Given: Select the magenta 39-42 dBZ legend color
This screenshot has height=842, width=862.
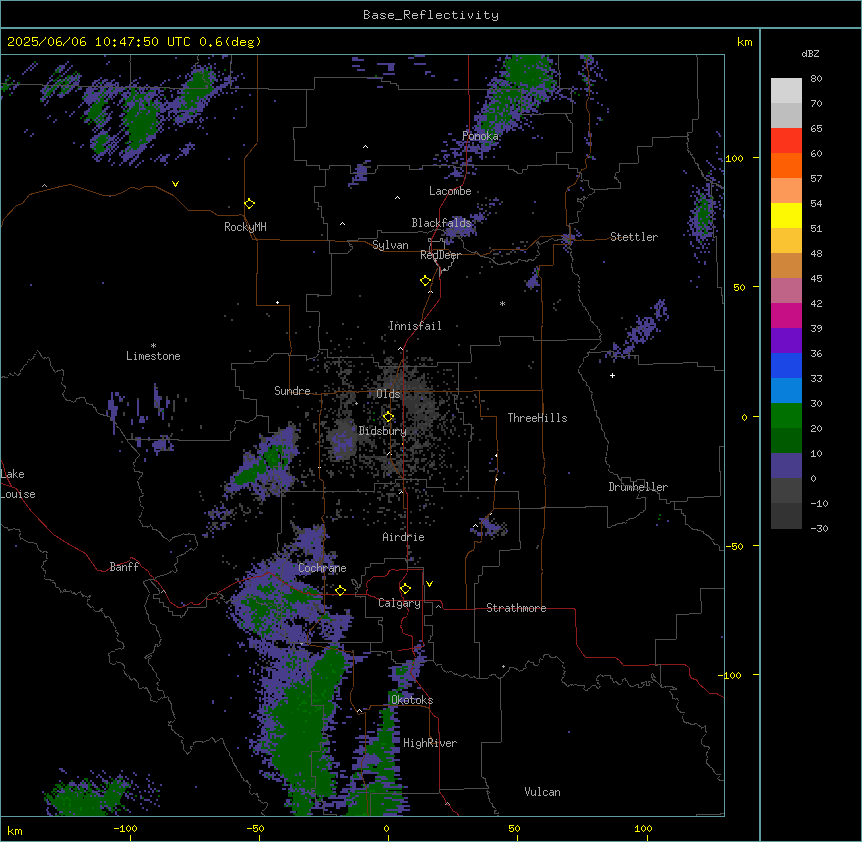Looking at the screenshot, I should point(786,315).
